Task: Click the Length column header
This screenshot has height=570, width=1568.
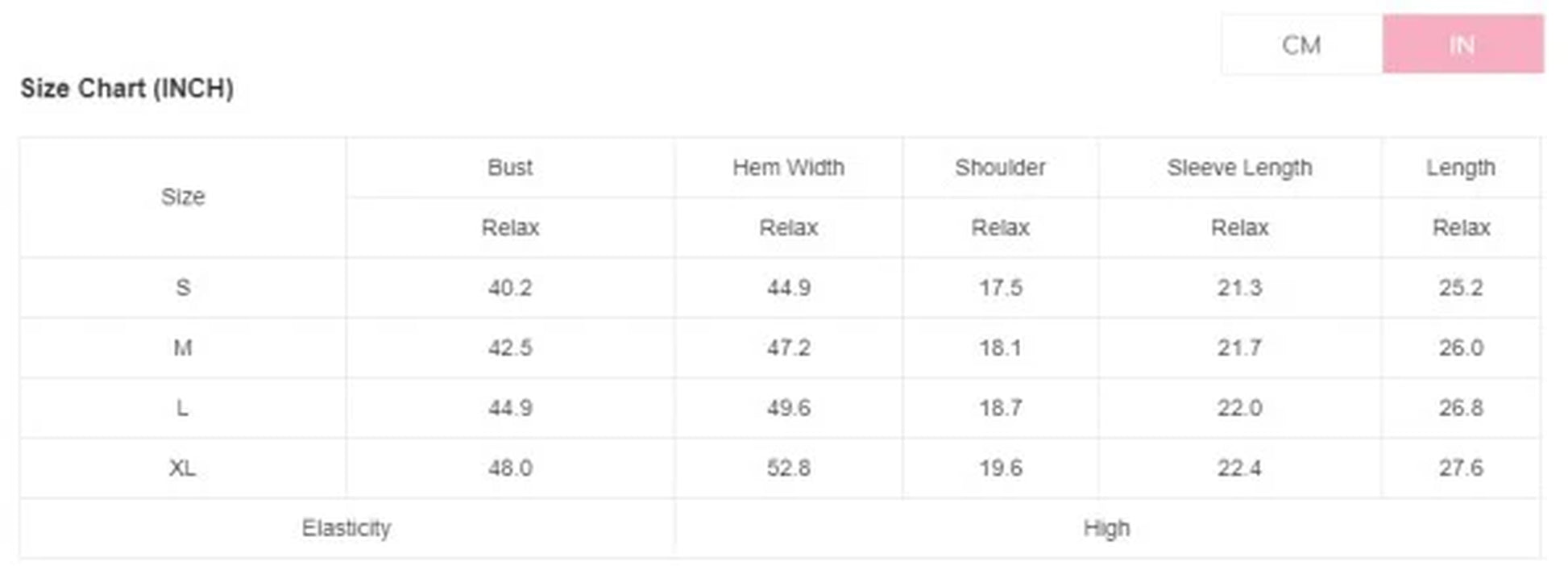Action: click(x=1460, y=168)
